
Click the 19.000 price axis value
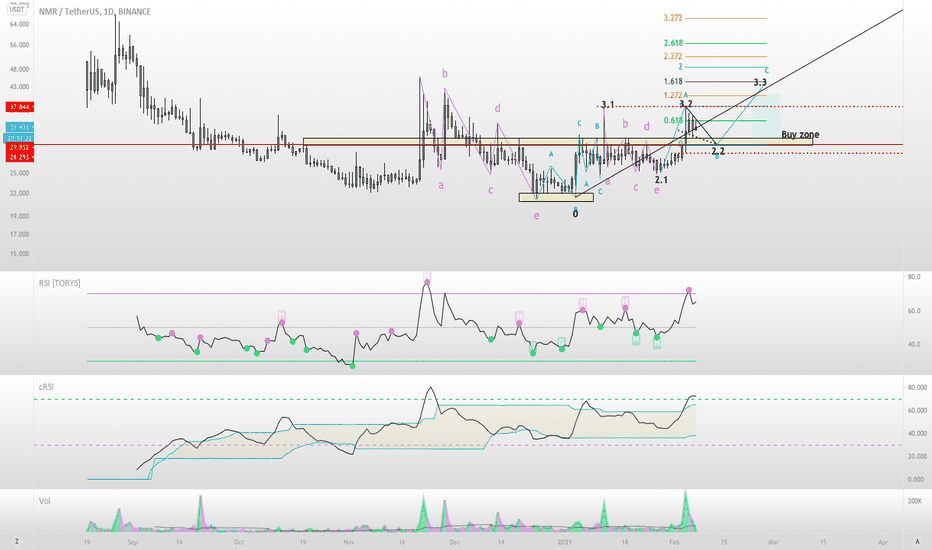20,216
